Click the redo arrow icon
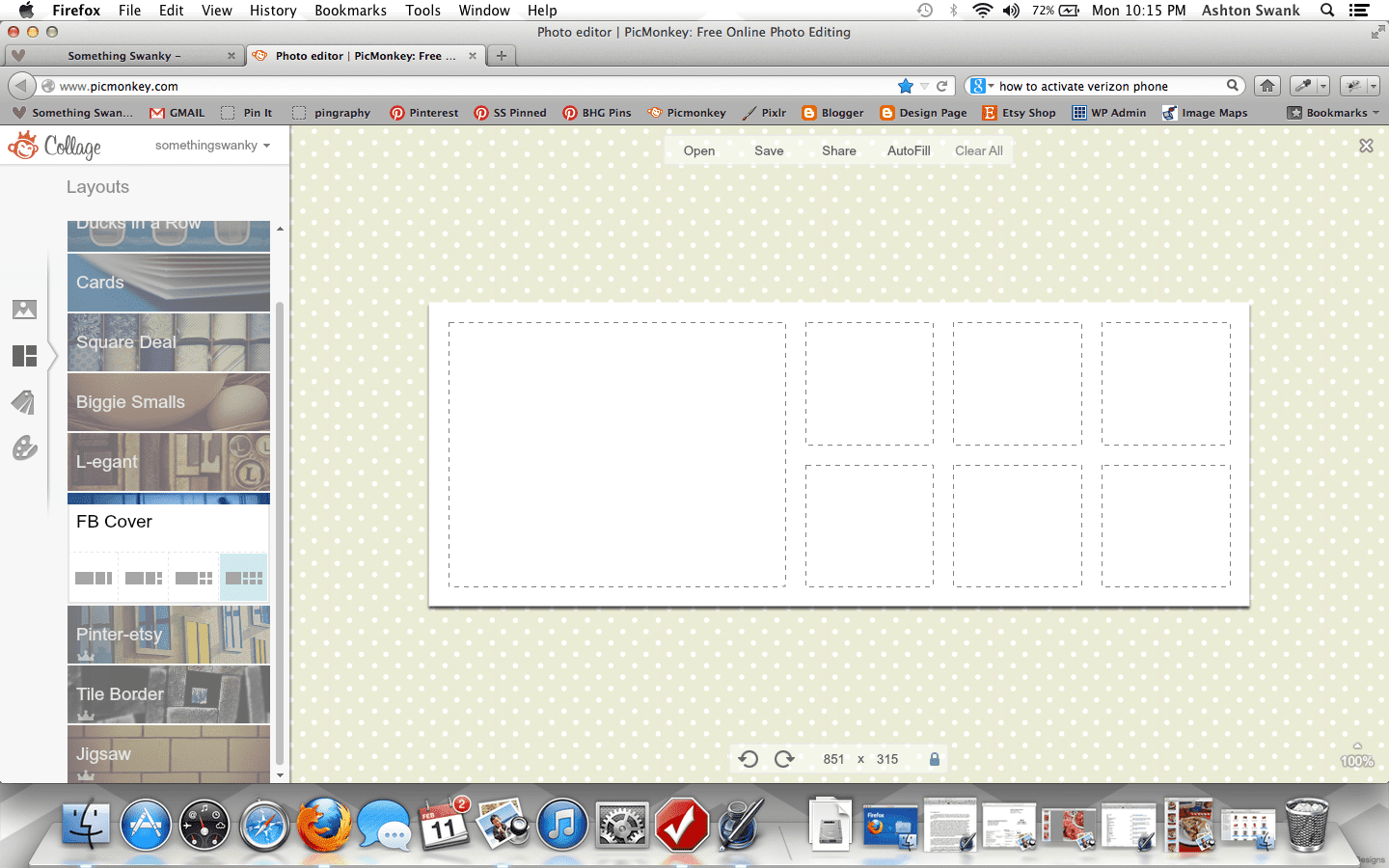This screenshot has width=1389, height=868. tap(784, 759)
